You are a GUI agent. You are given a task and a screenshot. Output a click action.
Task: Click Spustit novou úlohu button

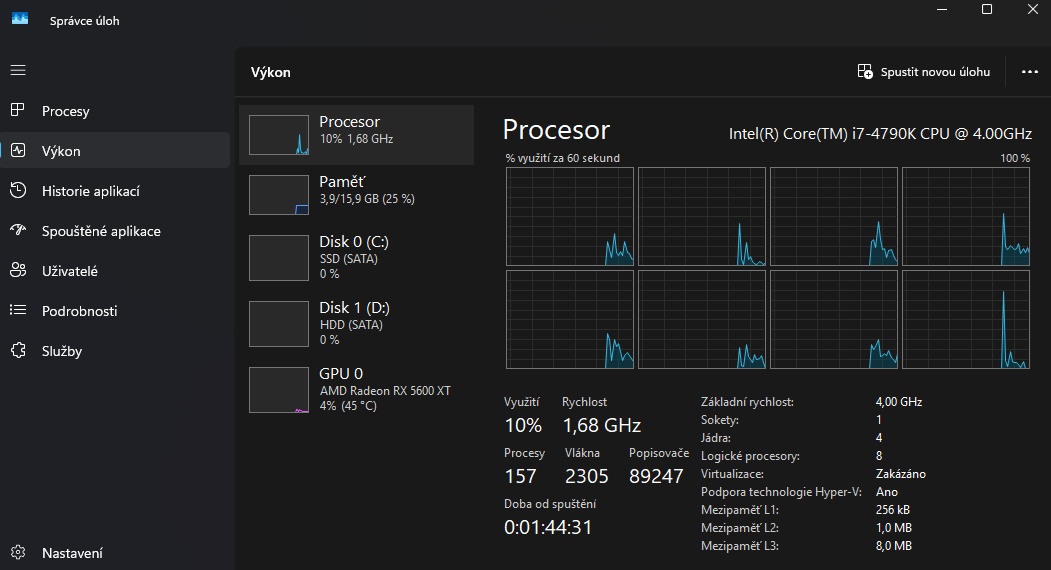coord(924,72)
